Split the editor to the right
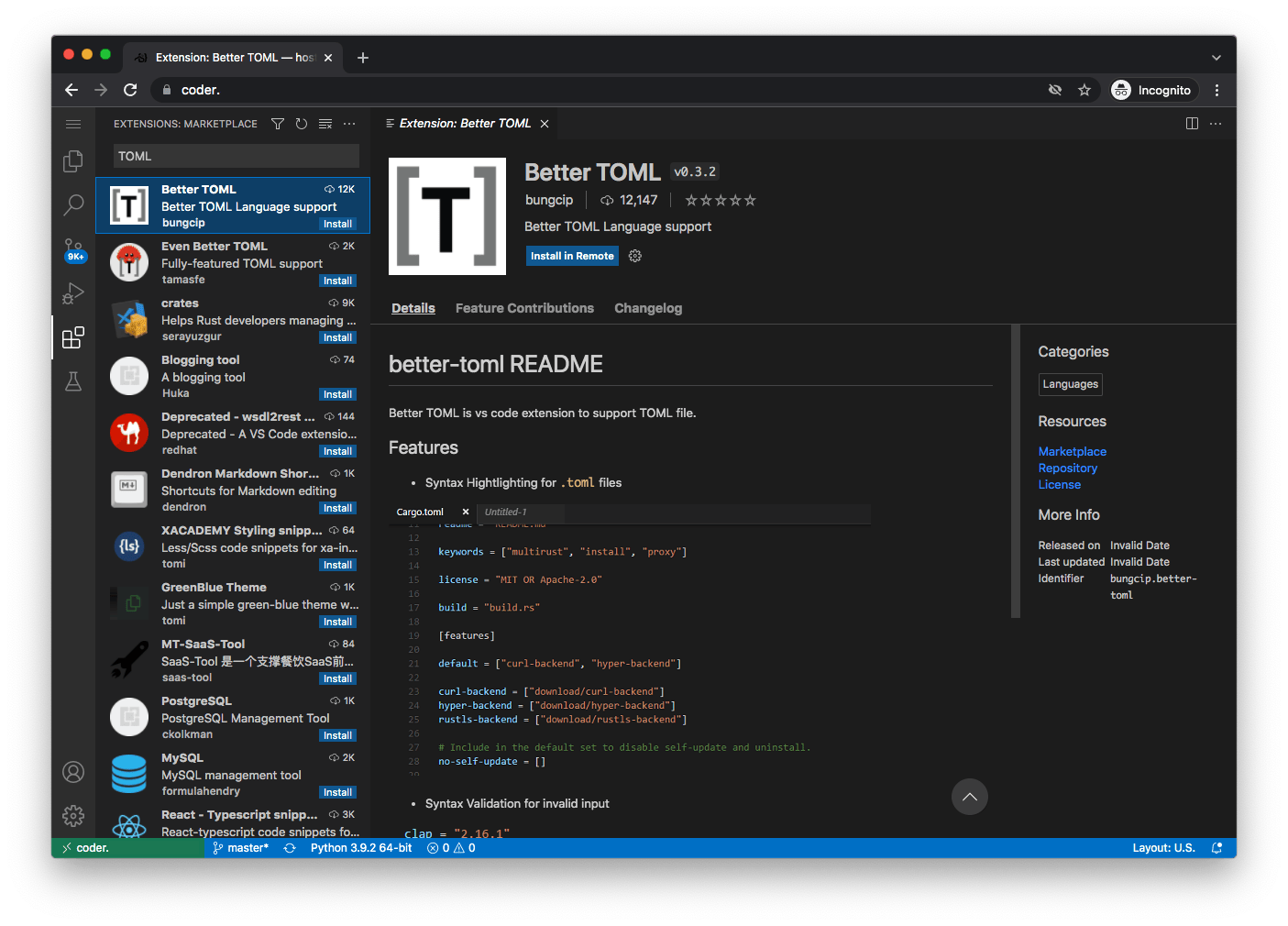This screenshot has height=926, width=1288. pyautogui.click(x=1192, y=124)
